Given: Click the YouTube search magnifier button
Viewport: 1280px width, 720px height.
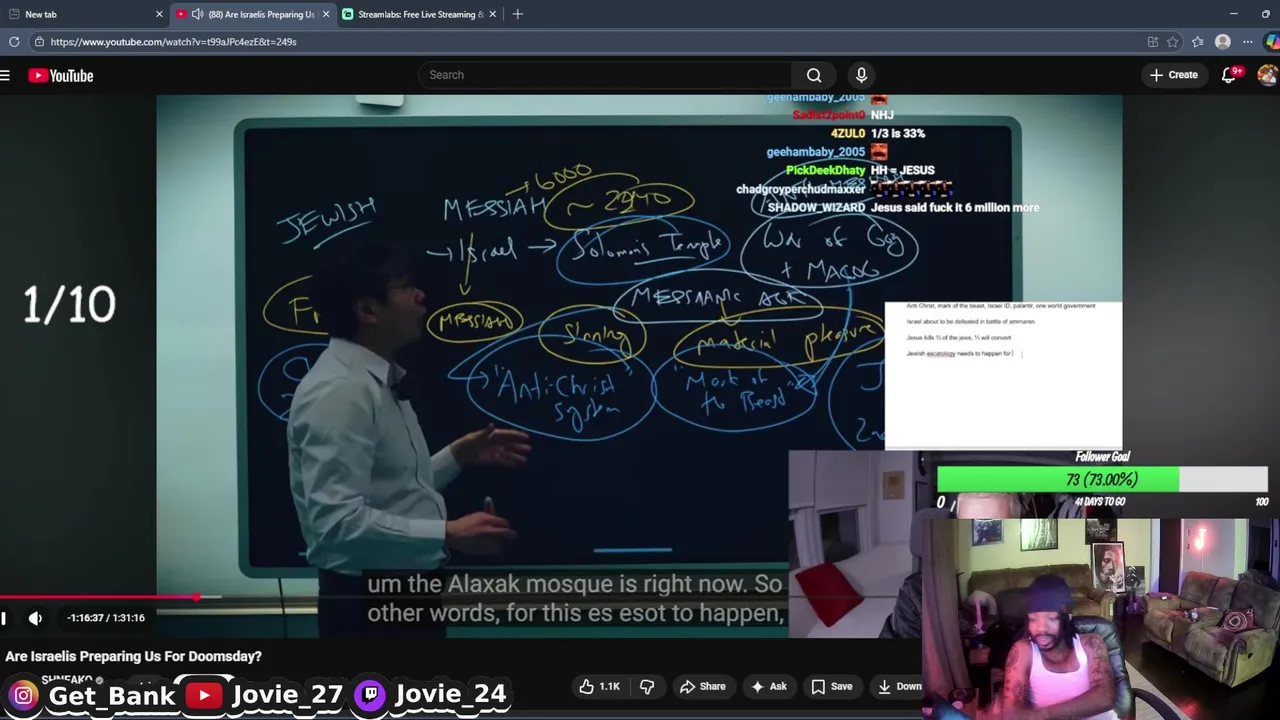Looking at the screenshot, I should [814, 75].
